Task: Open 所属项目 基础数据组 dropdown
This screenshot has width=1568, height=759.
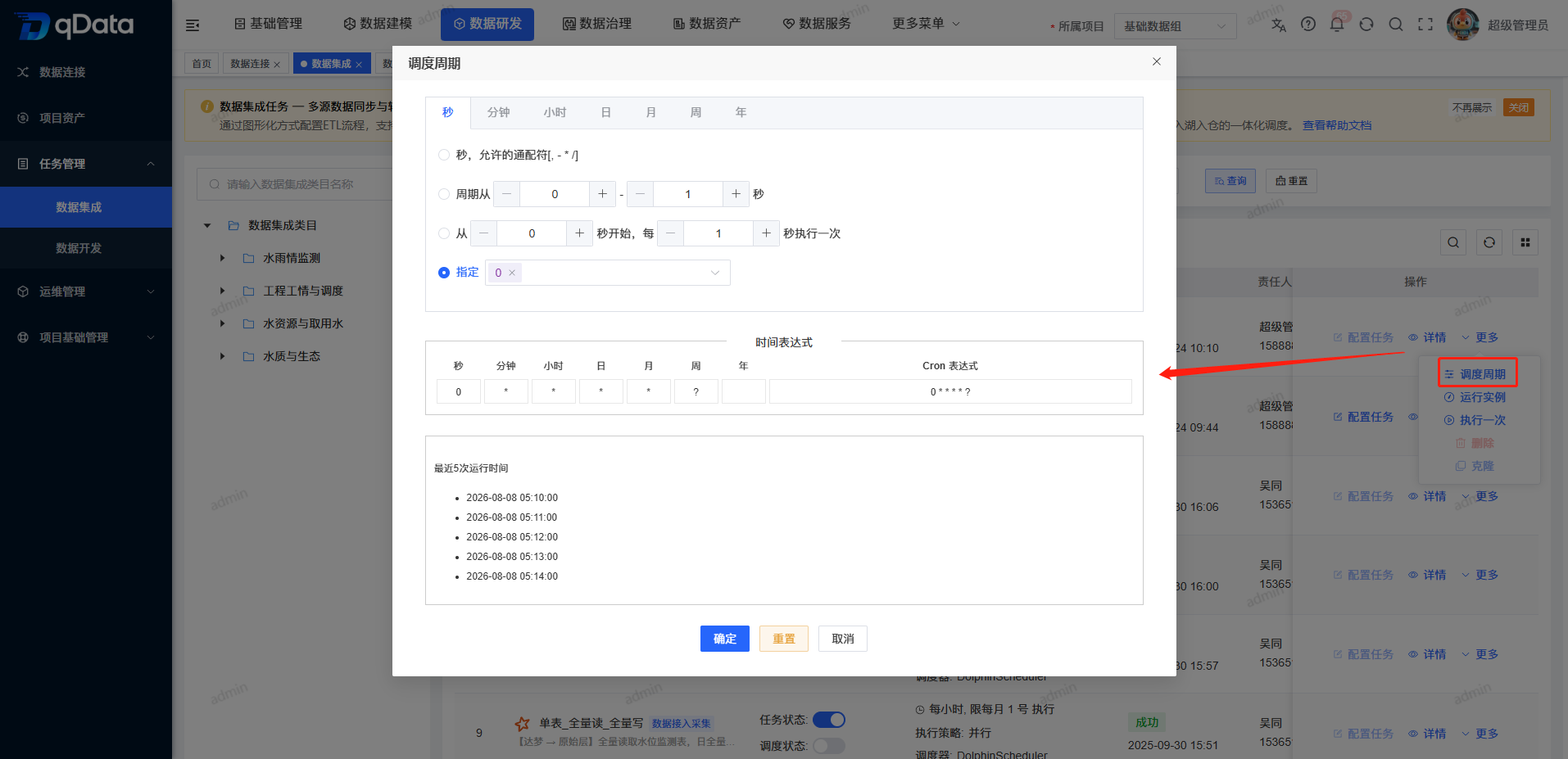Action: pyautogui.click(x=1176, y=26)
